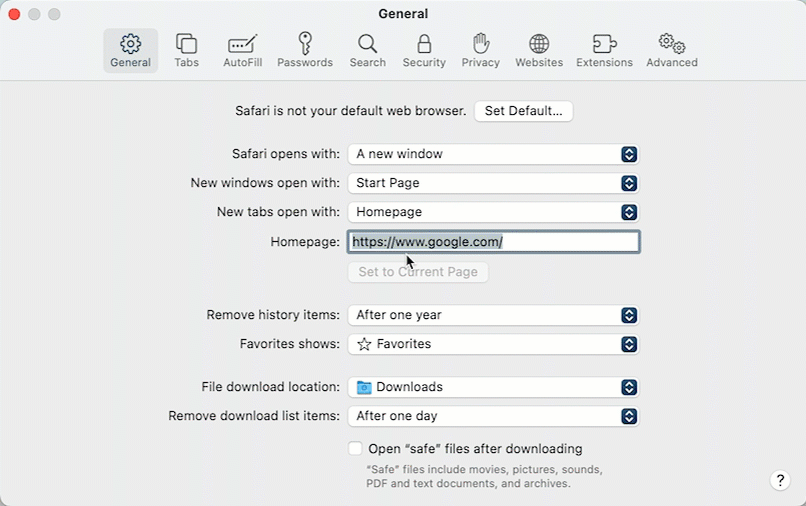
Task: Open the Advanced gears icon pane
Action: [672, 50]
